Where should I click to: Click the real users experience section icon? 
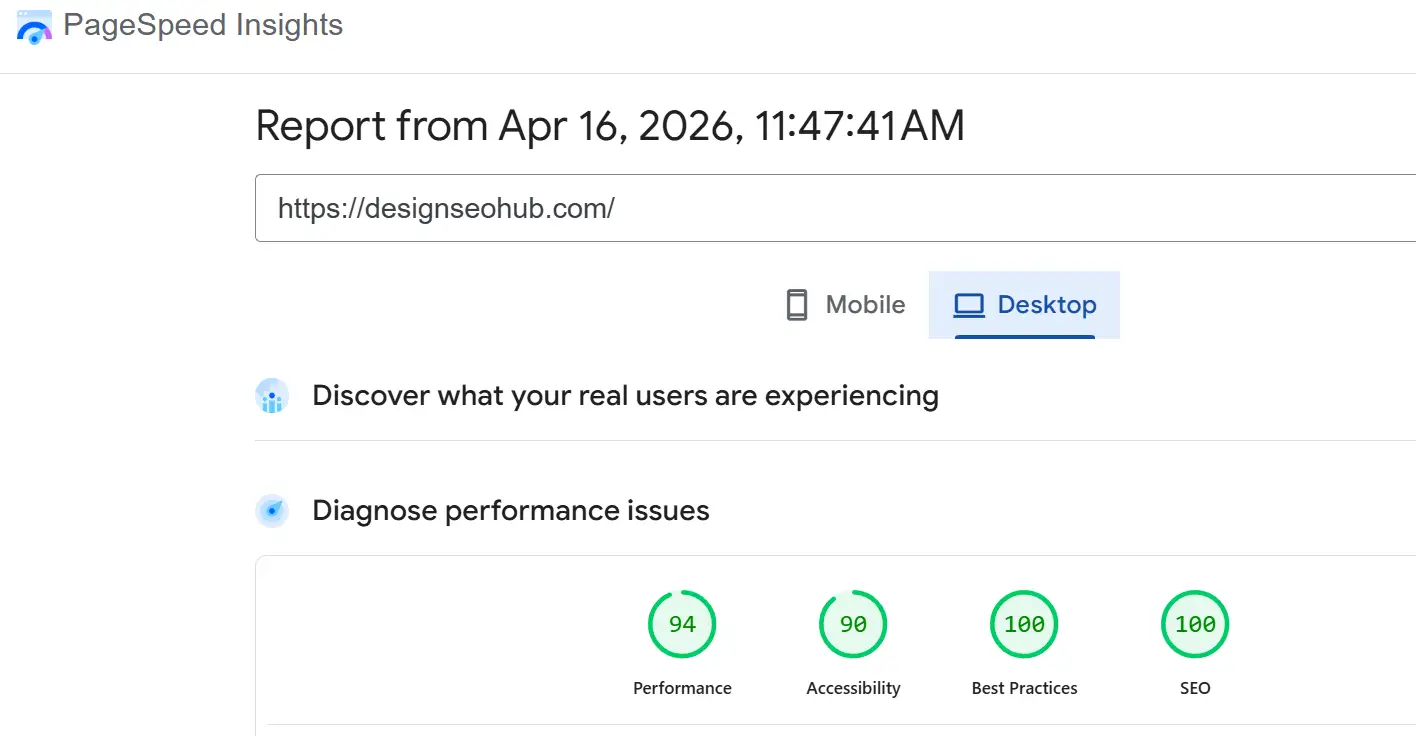(x=271, y=395)
